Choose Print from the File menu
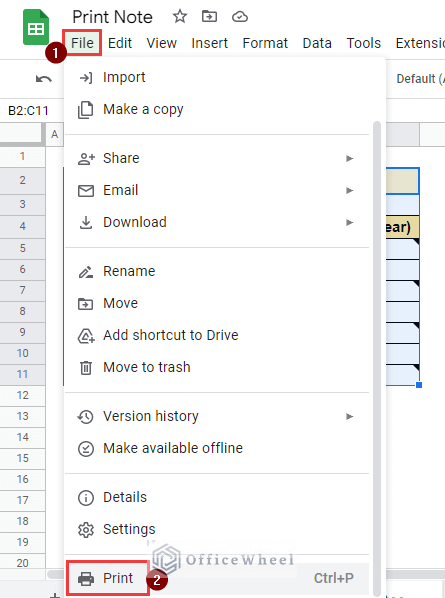 pyautogui.click(x=217, y=579)
